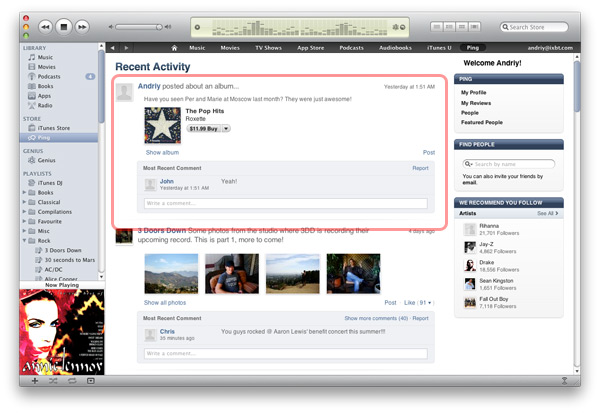Toggle shuffle at the bottom bar
Screen dimensions: 600x413
tap(53, 381)
